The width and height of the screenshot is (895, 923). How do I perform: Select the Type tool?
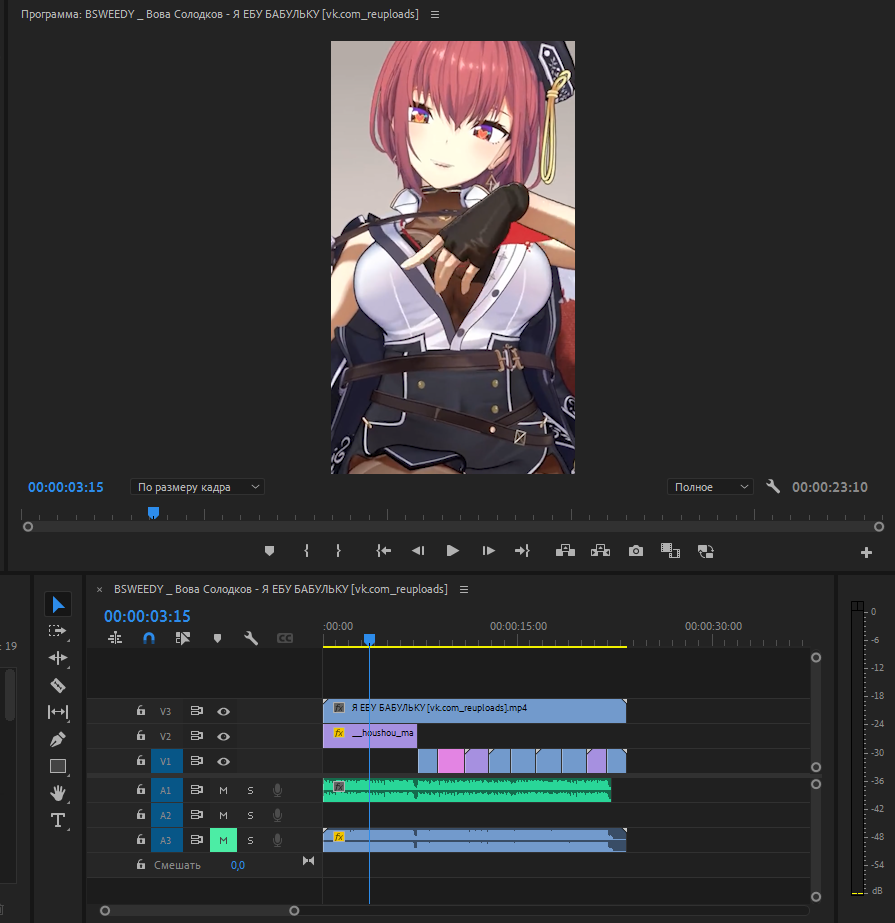click(58, 820)
